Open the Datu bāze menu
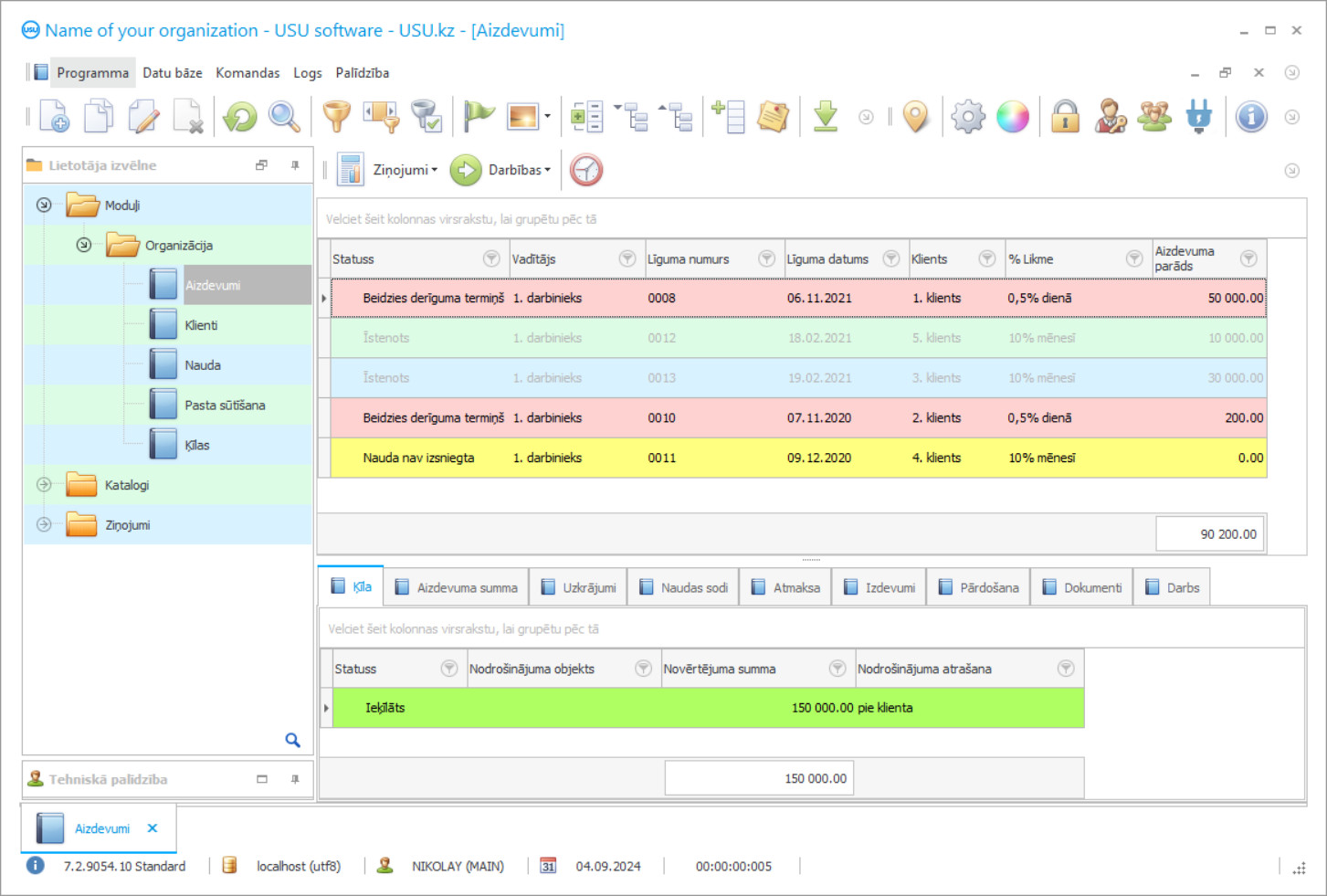Image resolution: width=1327 pixels, height=896 pixels. tap(173, 73)
